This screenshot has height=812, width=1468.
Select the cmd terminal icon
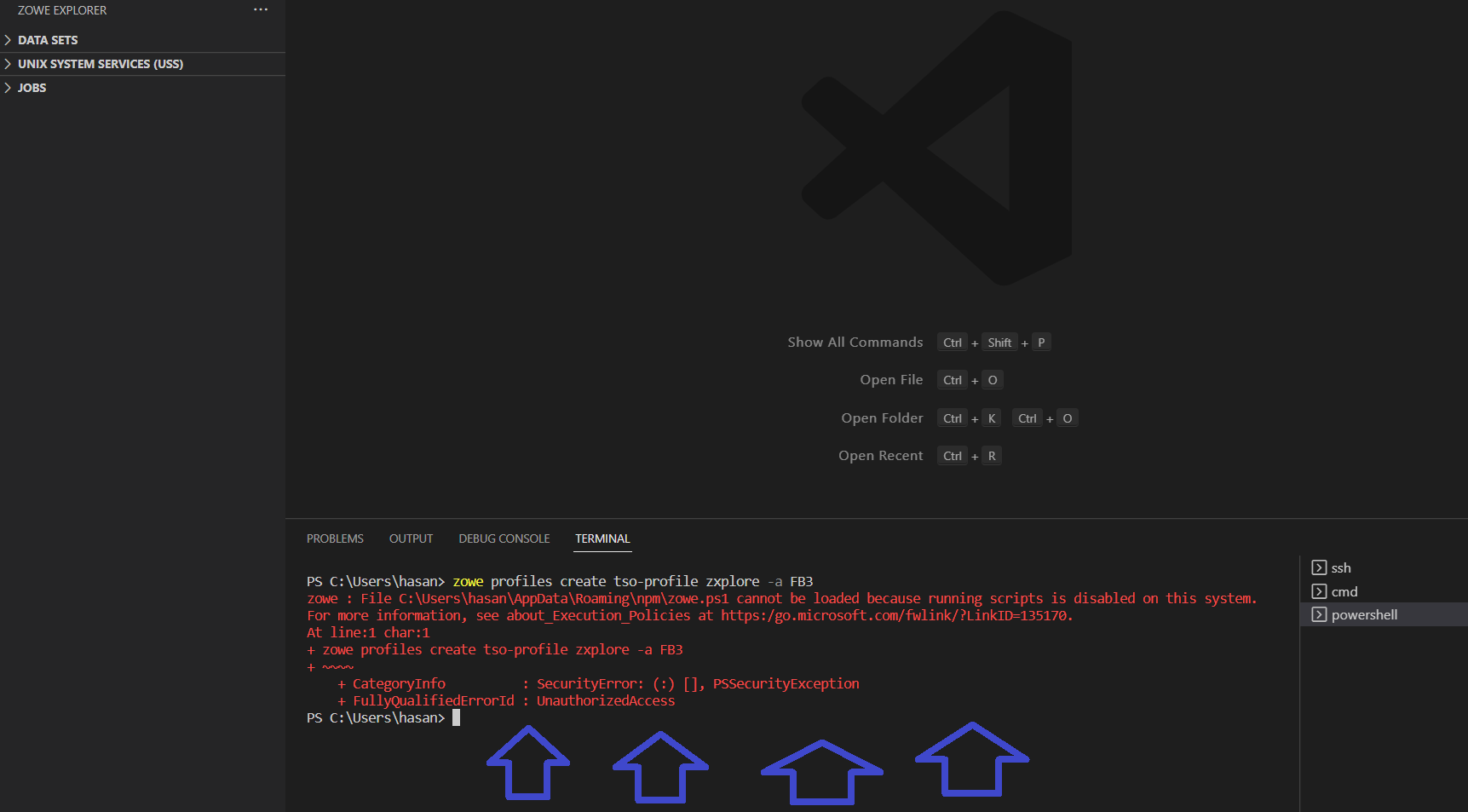(x=1319, y=591)
